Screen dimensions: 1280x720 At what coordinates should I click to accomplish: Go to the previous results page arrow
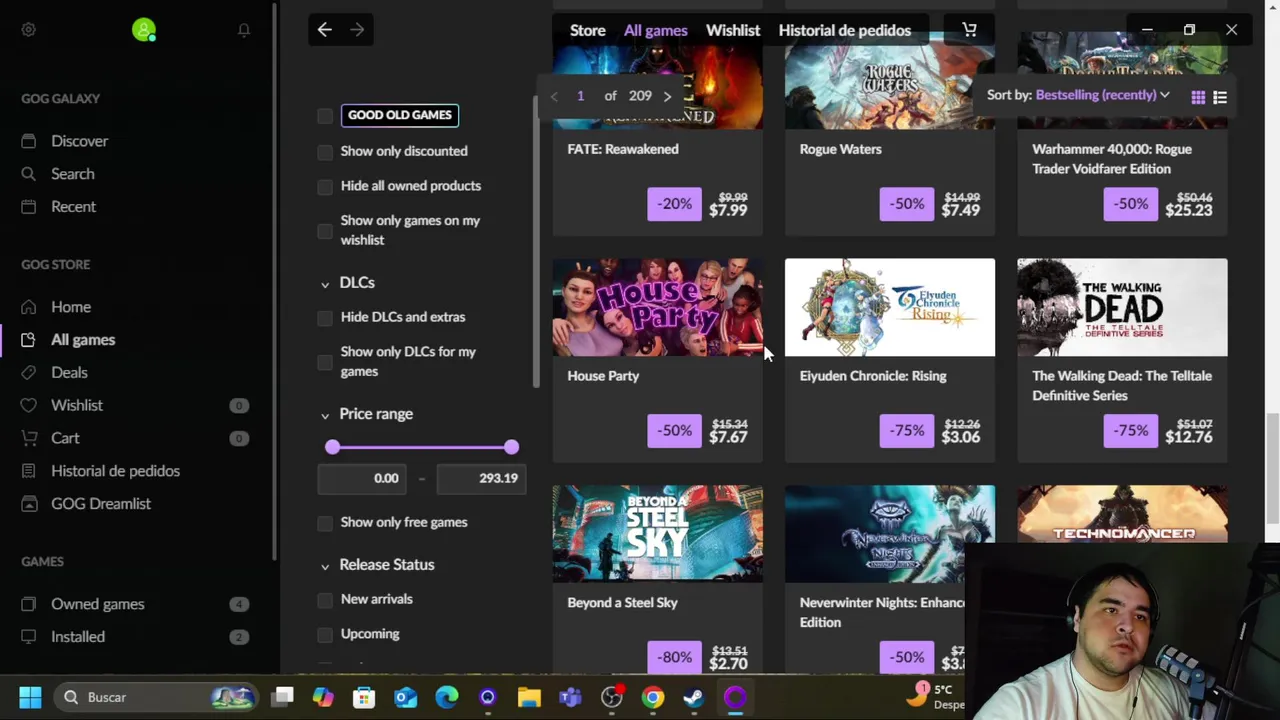554,96
